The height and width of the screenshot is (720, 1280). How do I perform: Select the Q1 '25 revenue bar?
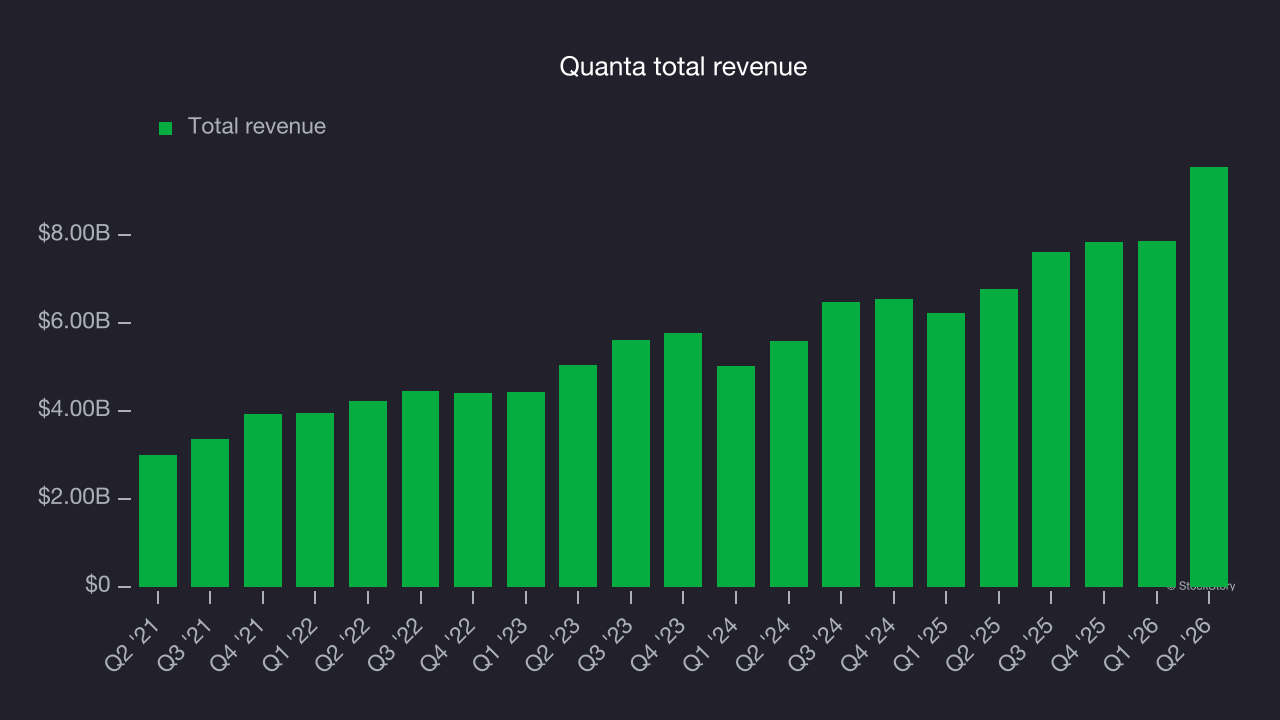click(x=946, y=450)
